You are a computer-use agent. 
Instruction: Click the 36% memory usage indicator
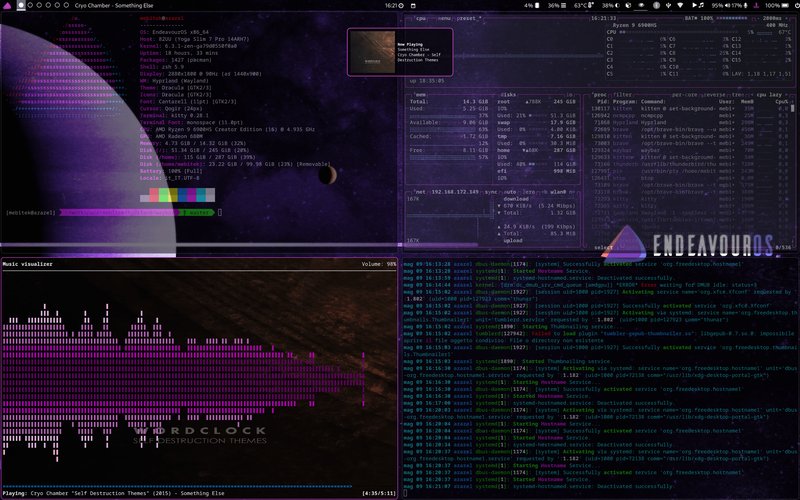(557, 6)
